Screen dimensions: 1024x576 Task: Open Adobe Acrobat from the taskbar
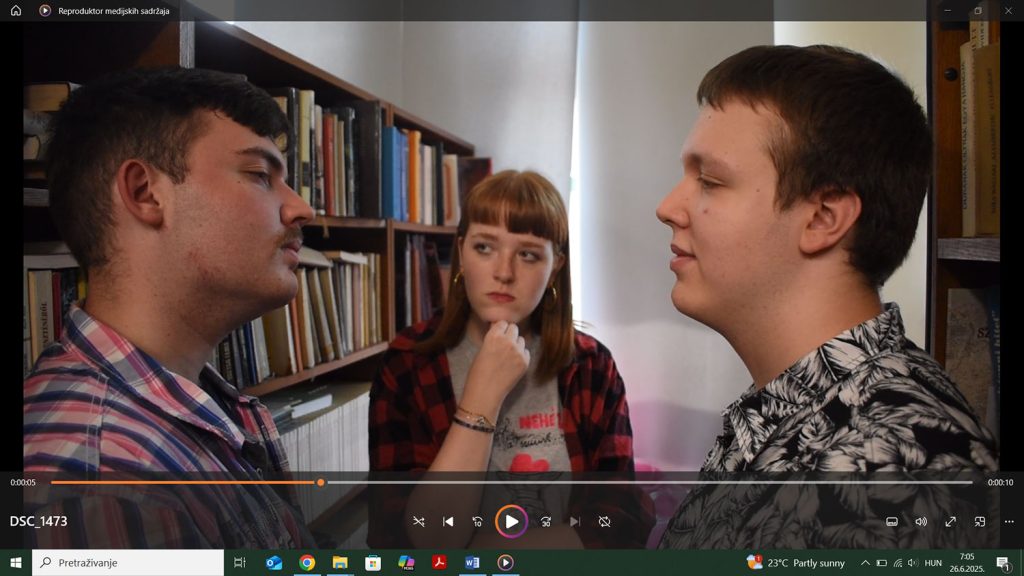pos(439,563)
